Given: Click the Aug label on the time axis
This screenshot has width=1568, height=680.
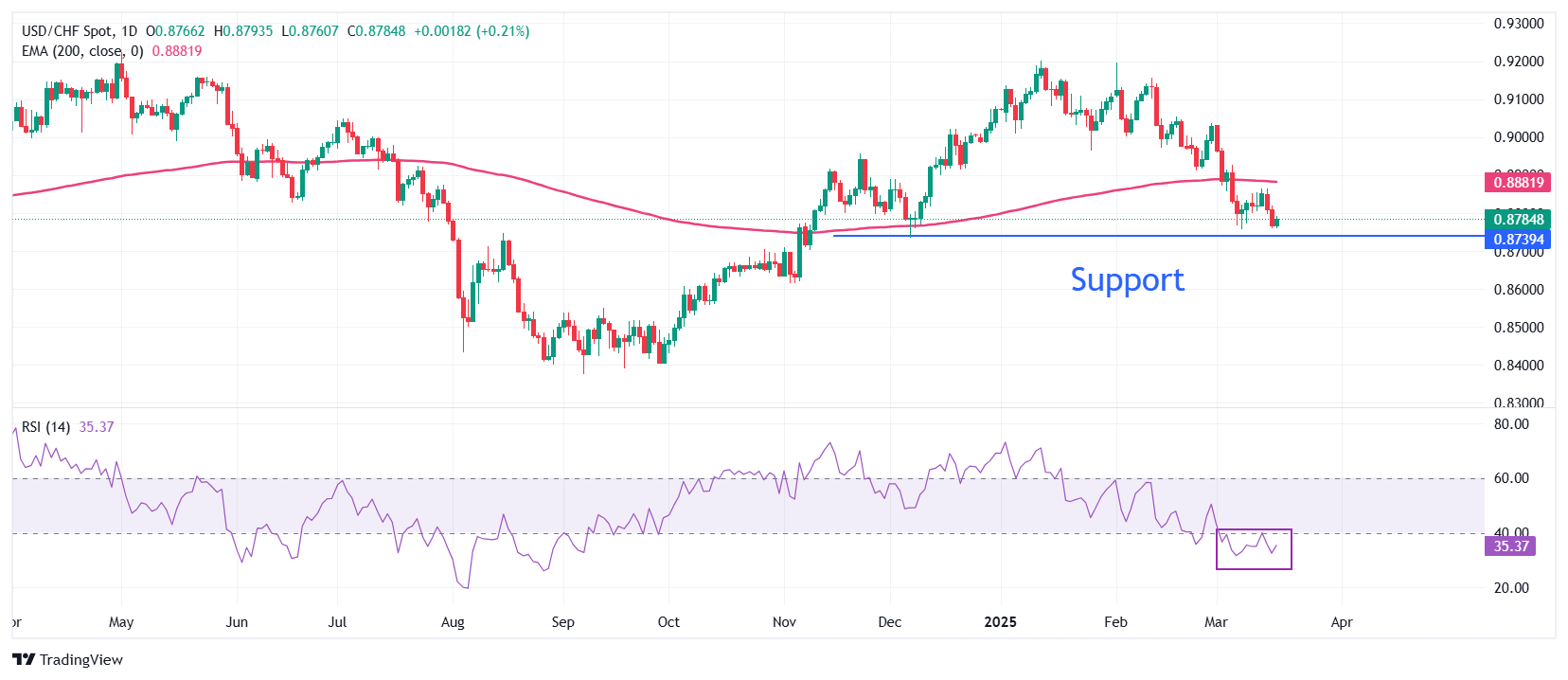Looking at the screenshot, I should coord(453,622).
